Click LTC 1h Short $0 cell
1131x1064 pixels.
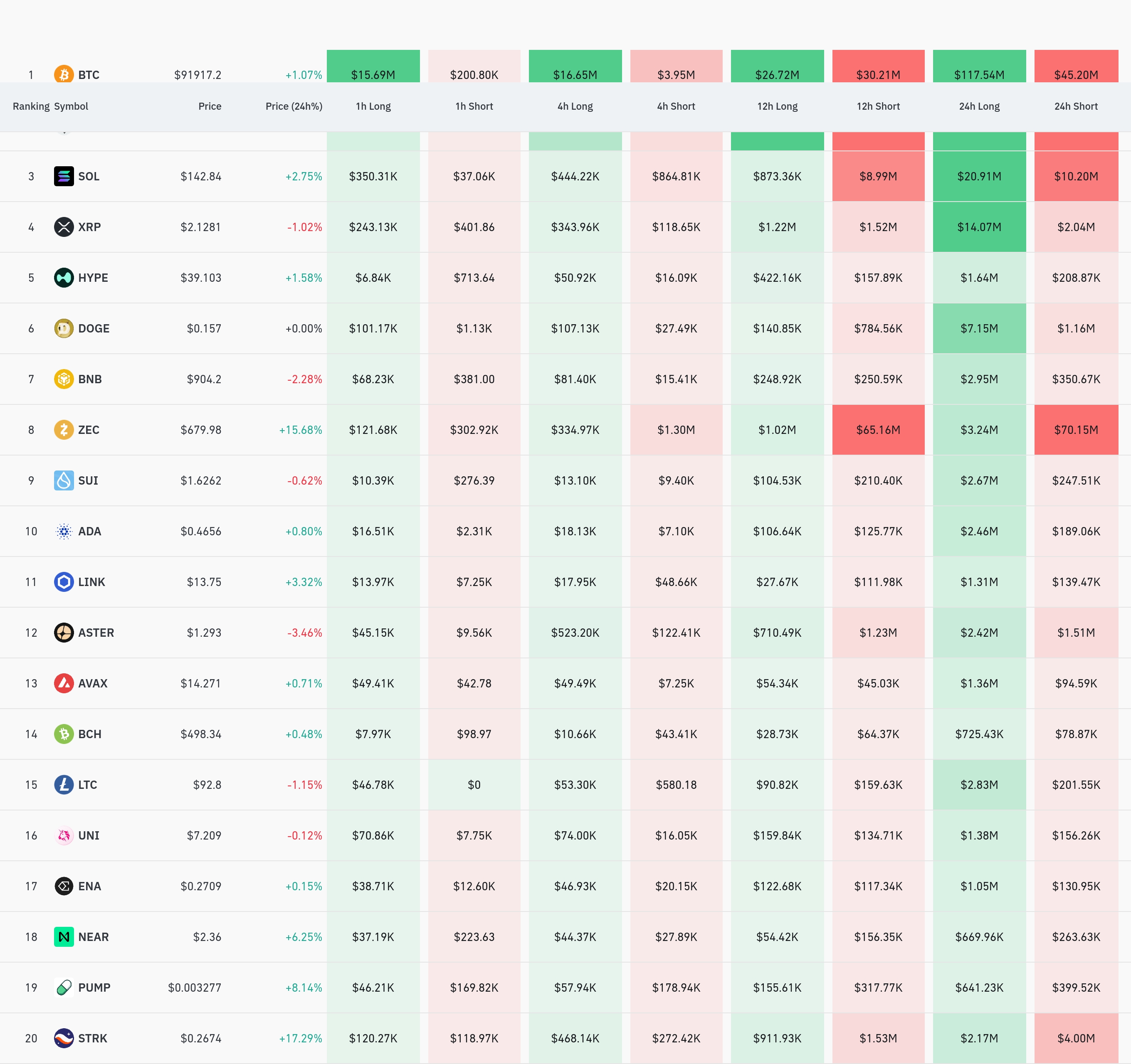474,785
